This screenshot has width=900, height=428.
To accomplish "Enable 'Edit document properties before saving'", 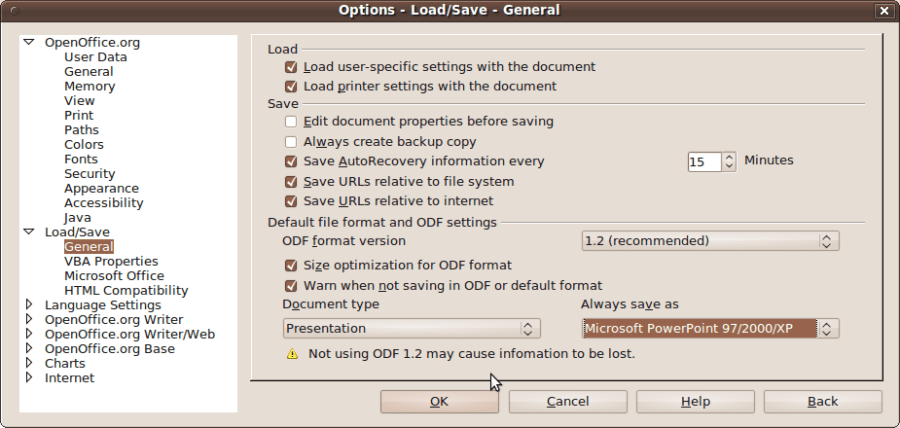I will pyautogui.click(x=291, y=122).
